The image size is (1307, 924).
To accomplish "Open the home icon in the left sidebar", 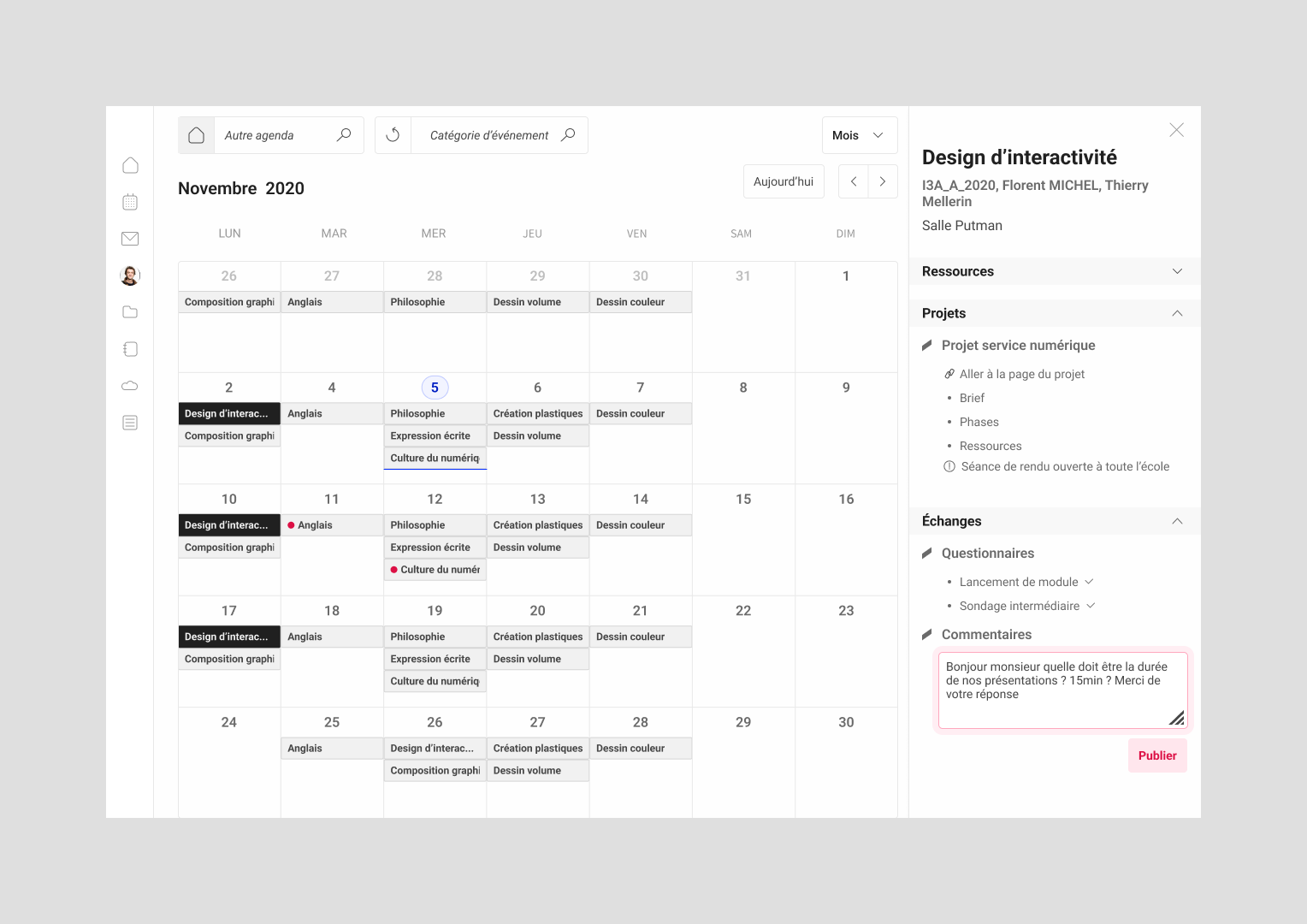I will pyautogui.click(x=130, y=165).
